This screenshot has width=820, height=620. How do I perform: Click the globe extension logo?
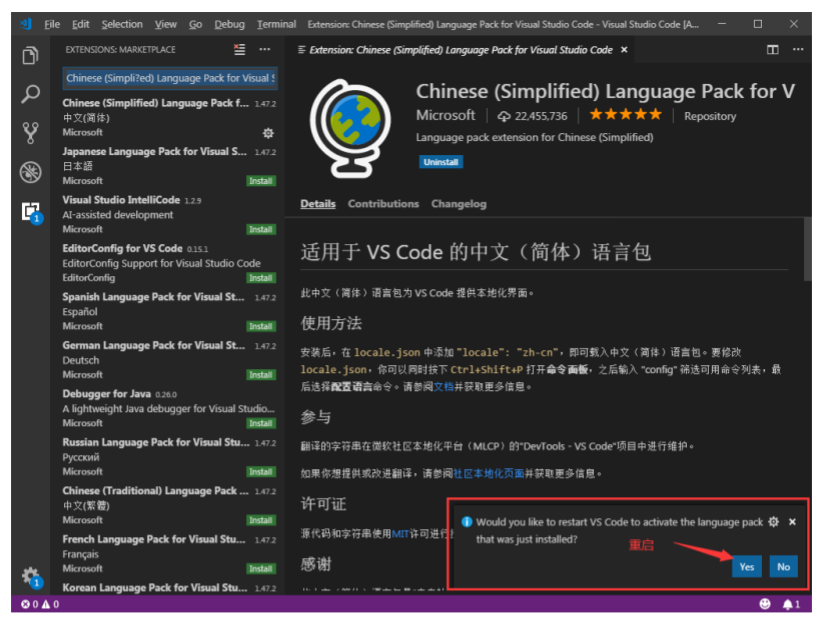tap(350, 129)
